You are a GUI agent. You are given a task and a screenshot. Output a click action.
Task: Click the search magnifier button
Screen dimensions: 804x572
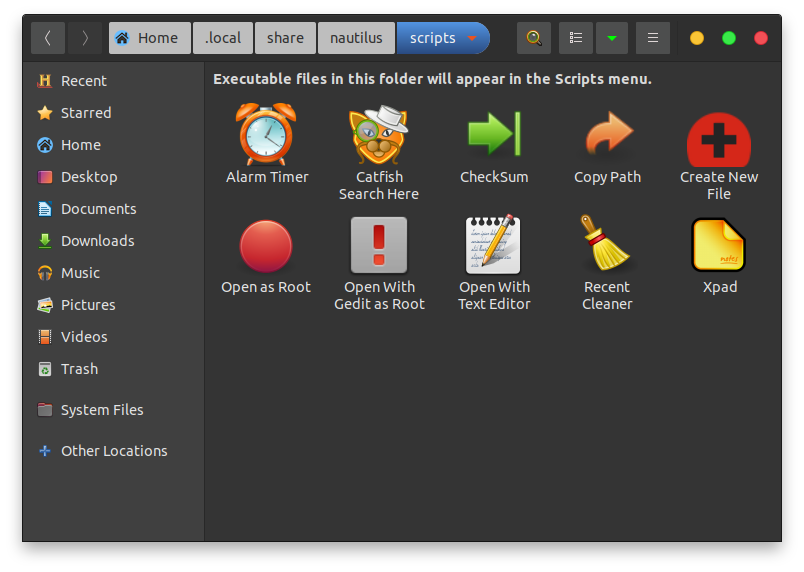point(534,38)
